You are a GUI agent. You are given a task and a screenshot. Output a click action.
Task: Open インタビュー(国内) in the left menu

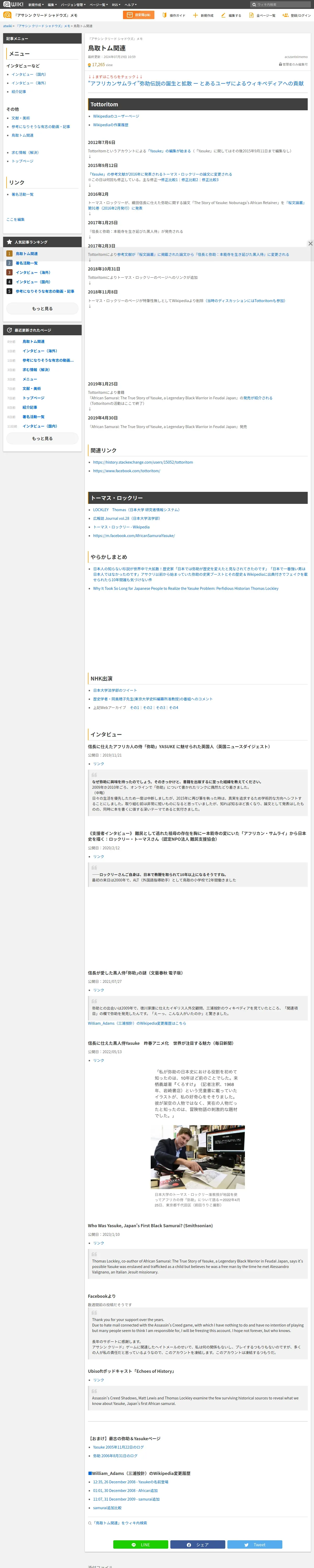29,74
